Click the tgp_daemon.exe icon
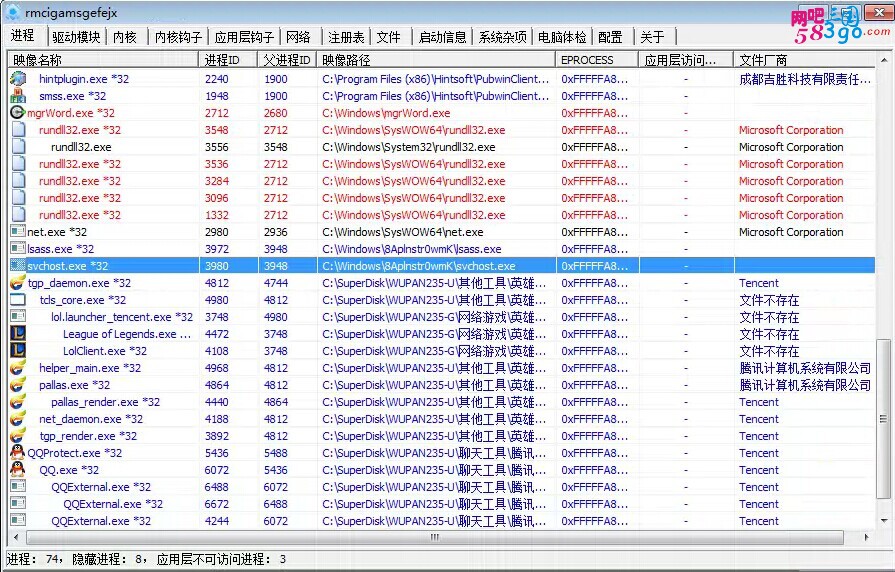 18,283
